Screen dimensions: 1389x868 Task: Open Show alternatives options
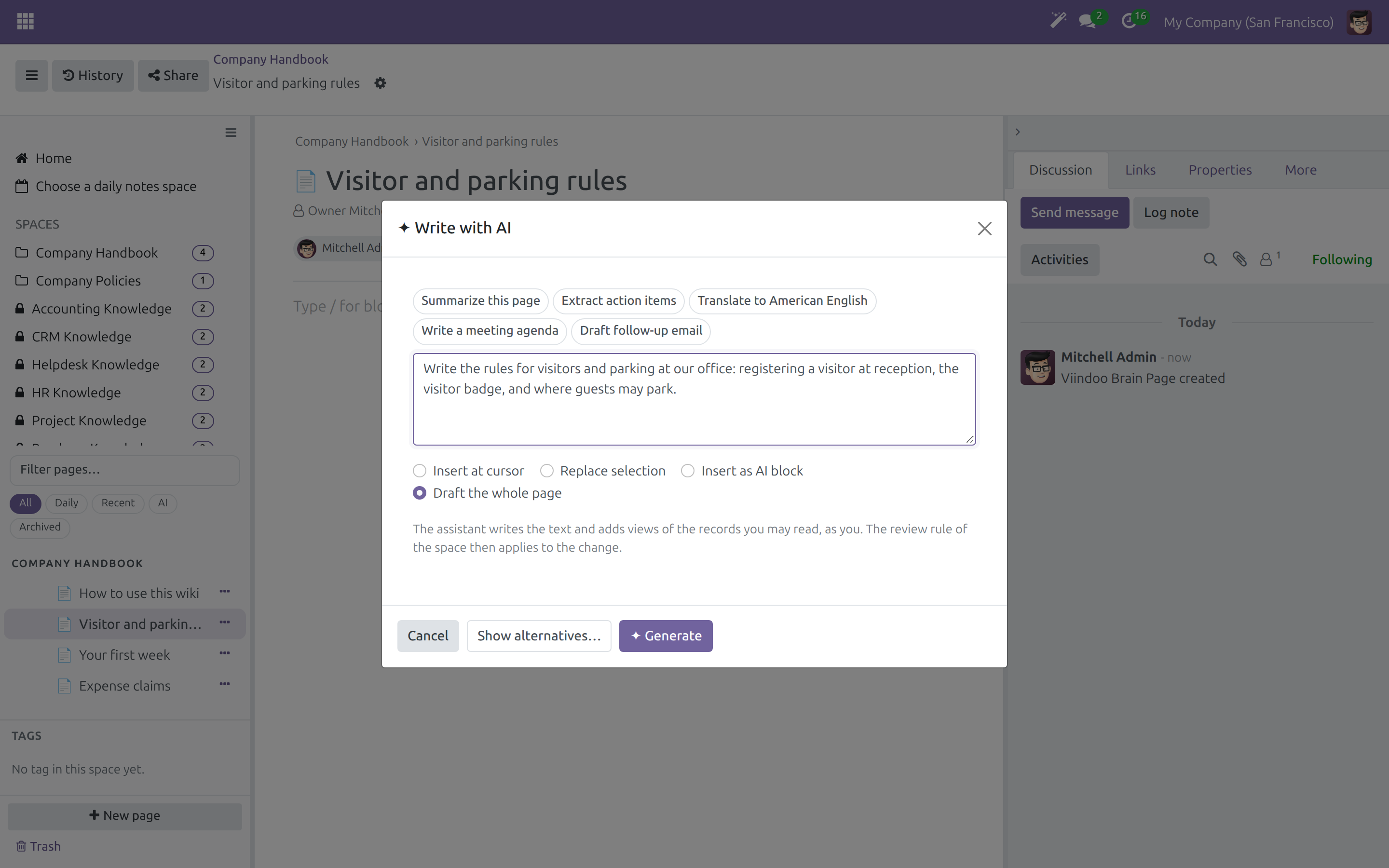pos(538,636)
